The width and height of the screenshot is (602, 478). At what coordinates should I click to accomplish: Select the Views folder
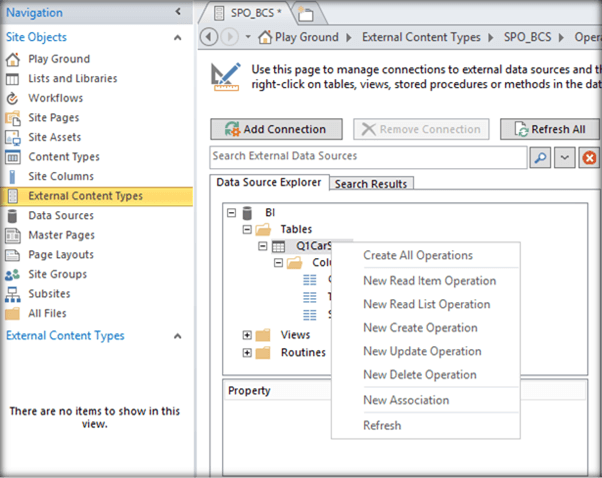(x=295, y=335)
